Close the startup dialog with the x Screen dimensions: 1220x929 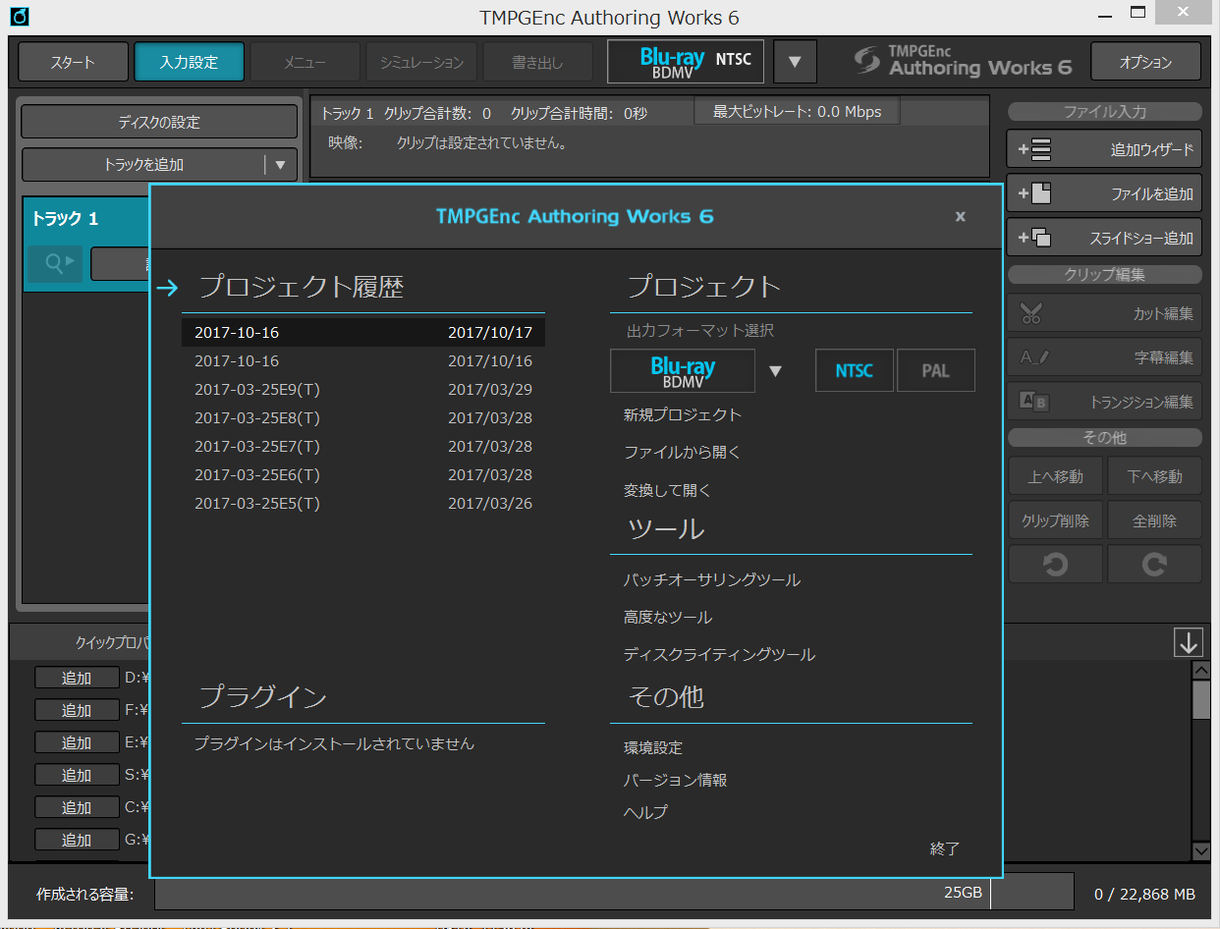[960, 216]
